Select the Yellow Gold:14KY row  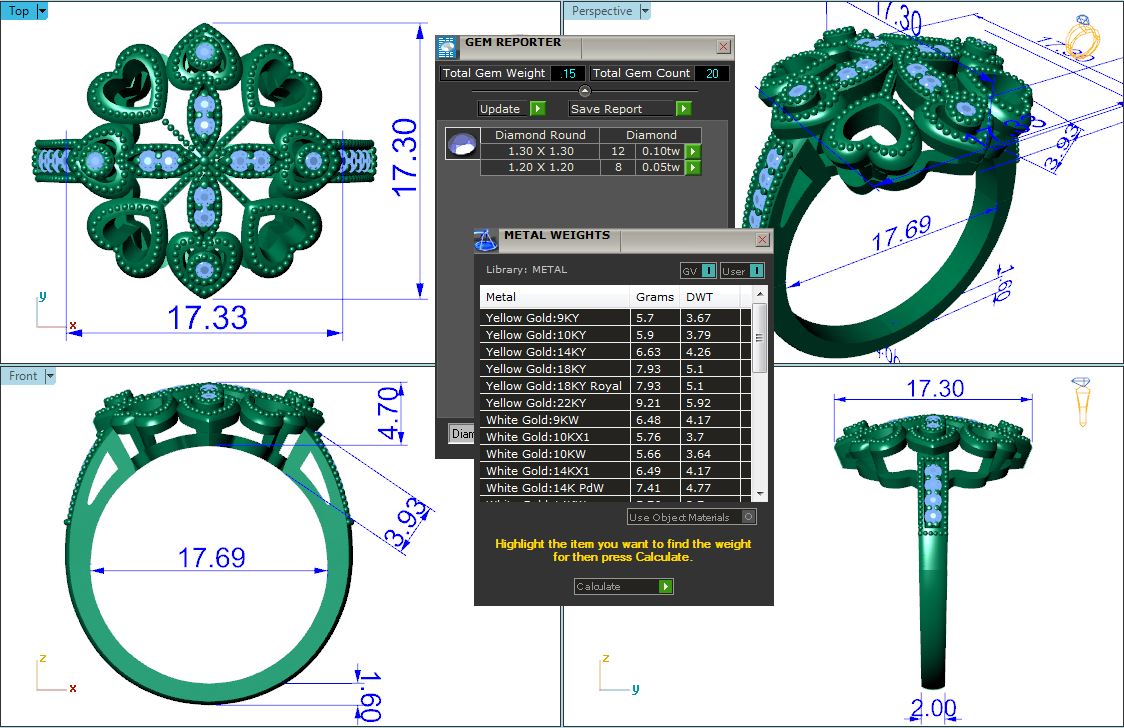(615, 352)
